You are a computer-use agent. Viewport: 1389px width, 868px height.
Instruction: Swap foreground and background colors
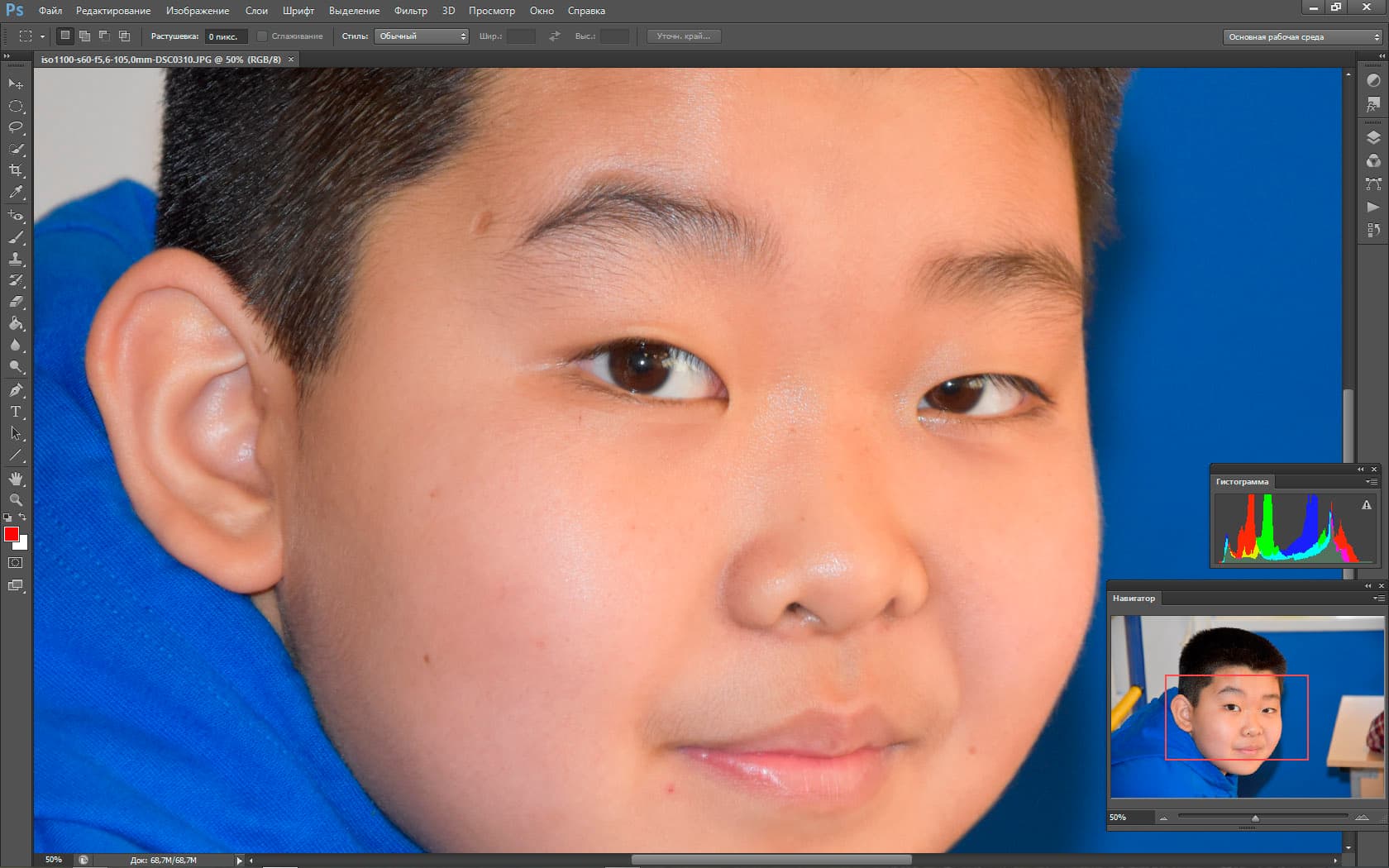click(x=23, y=517)
